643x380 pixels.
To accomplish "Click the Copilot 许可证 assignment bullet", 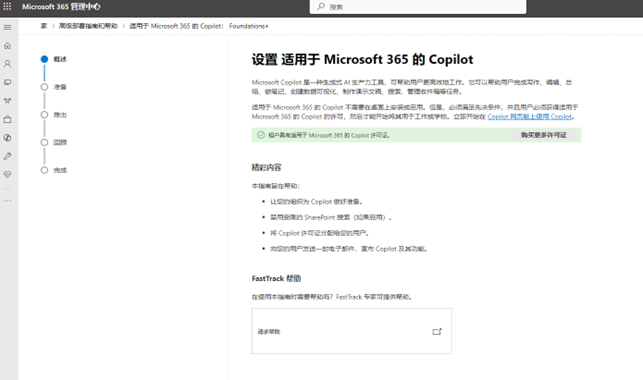I will pos(319,233).
